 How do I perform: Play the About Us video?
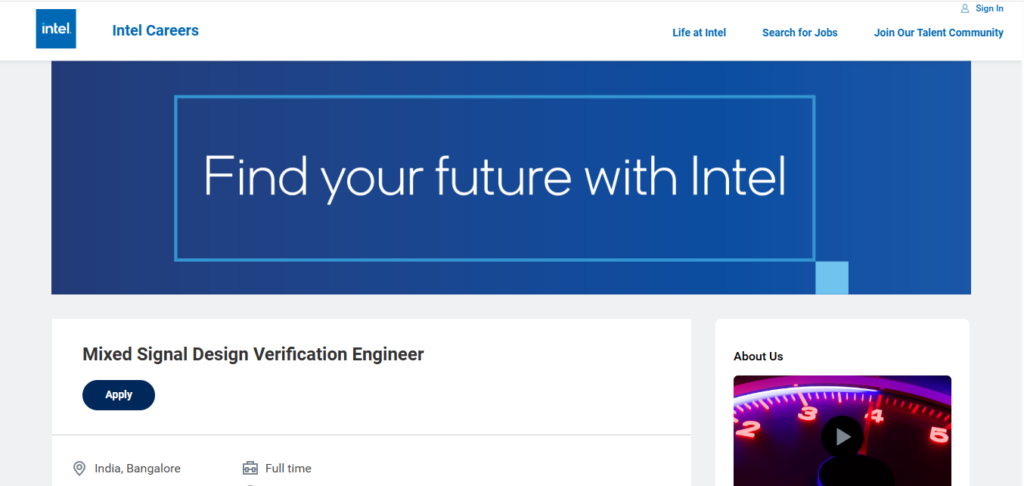click(x=842, y=436)
